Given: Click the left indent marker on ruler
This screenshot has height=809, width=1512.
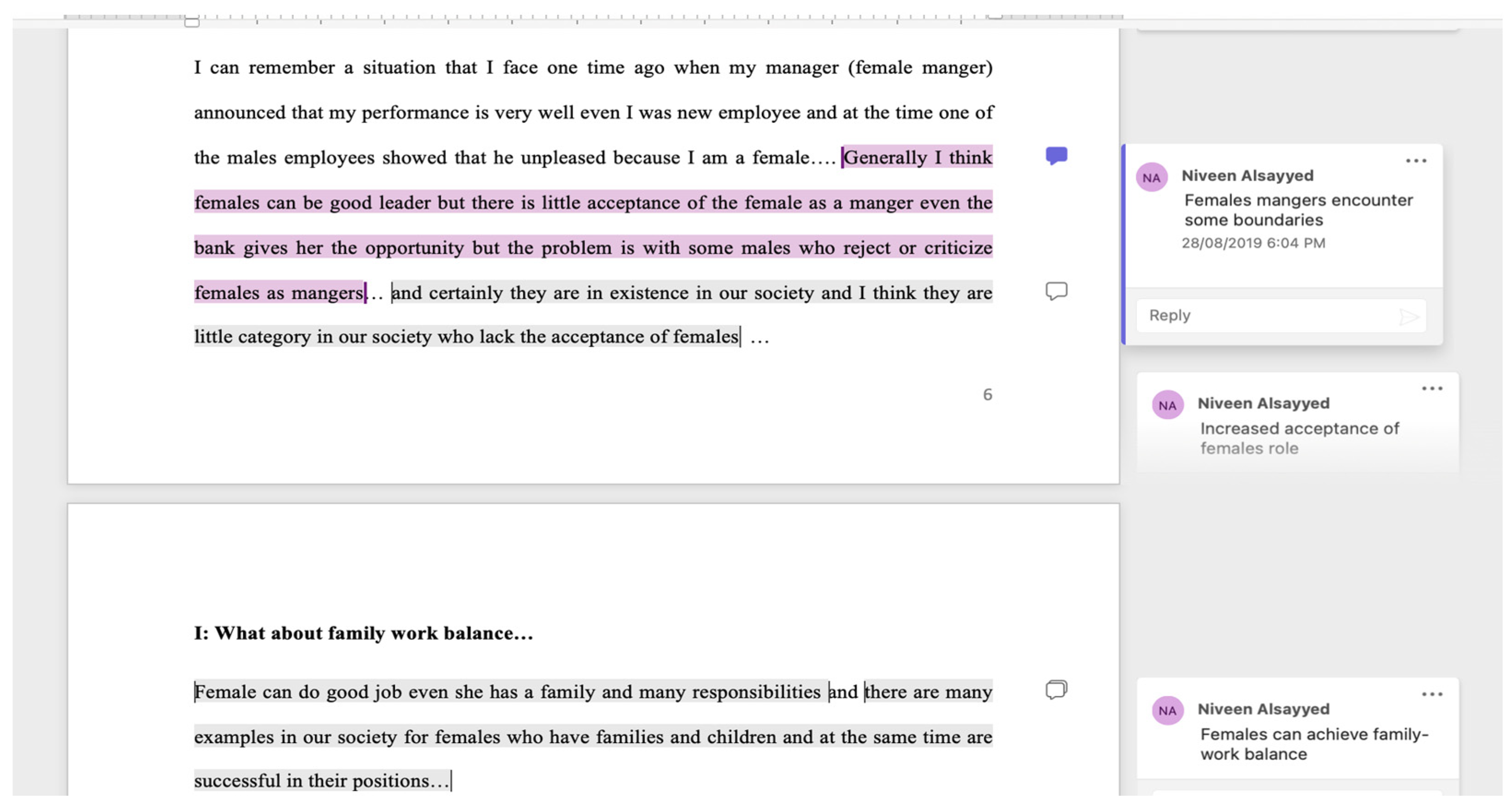Looking at the screenshot, I should (x=193, y=22).
